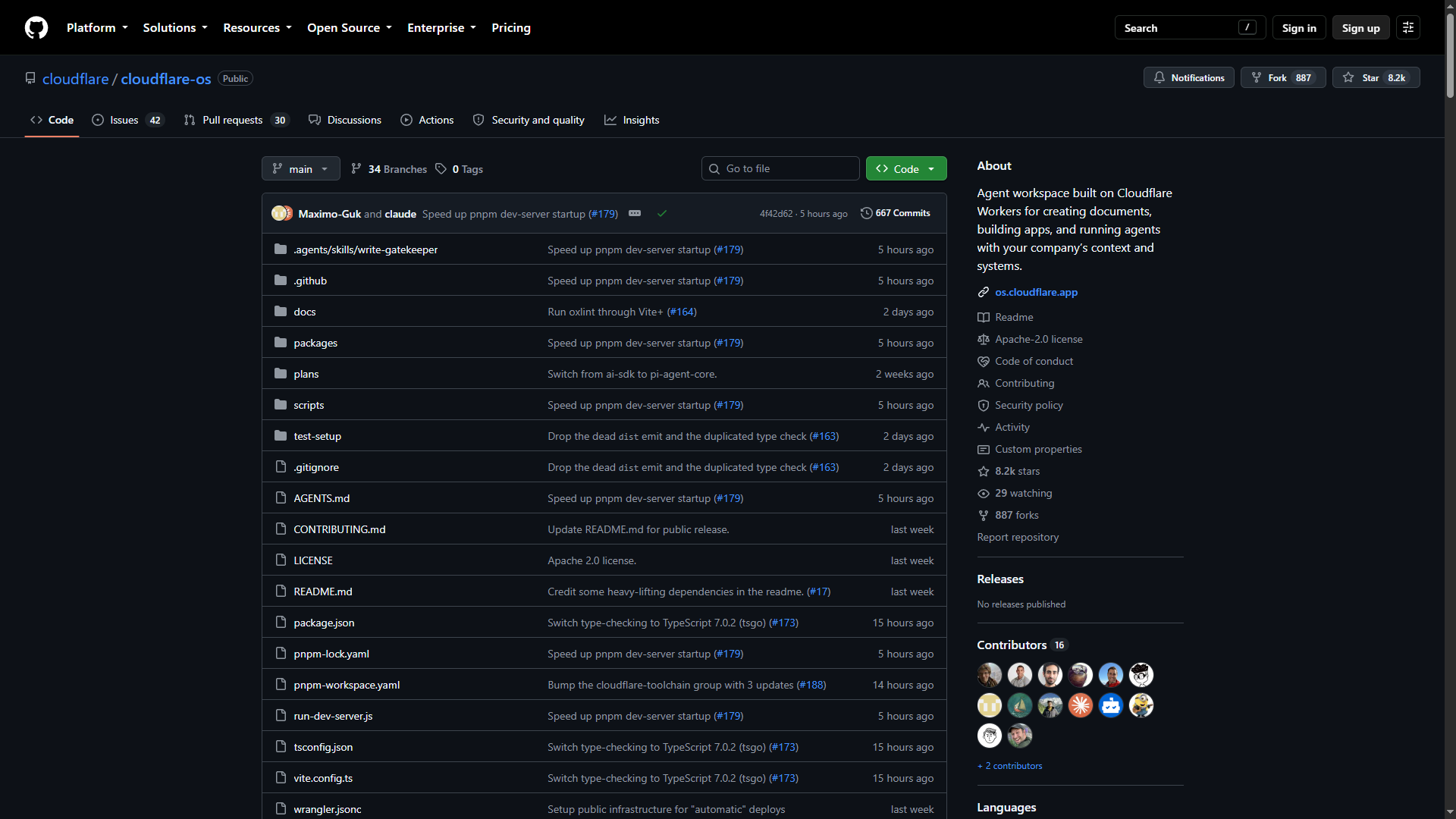The width and height of the screenshot is (1456, 819).
Task: Click the Go to file search field
Action: pos(780,168)
